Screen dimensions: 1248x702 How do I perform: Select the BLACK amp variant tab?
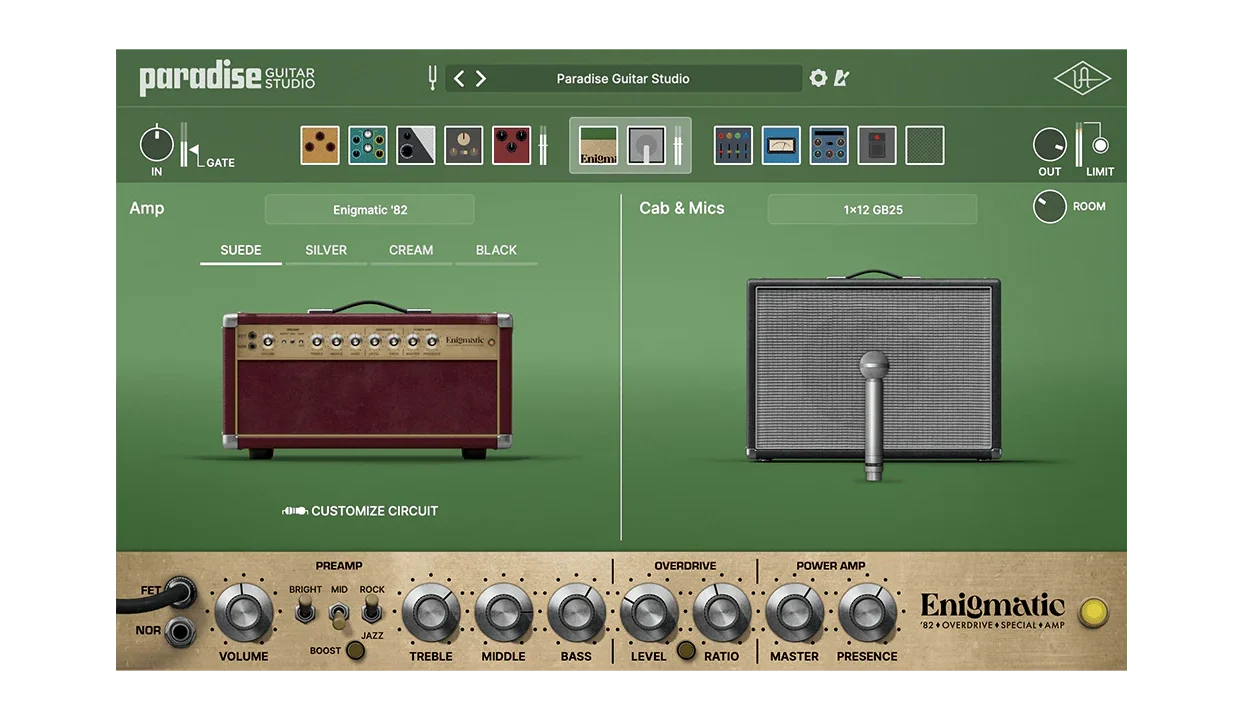pos(496,250)
